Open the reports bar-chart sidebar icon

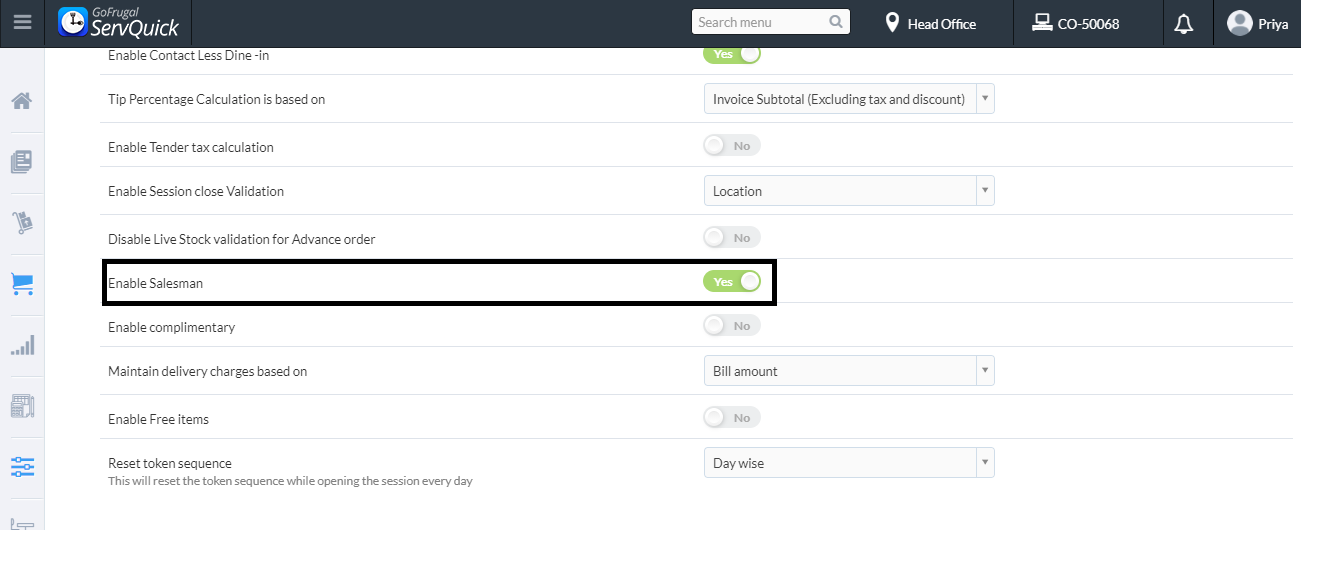[x=22, y=345]
